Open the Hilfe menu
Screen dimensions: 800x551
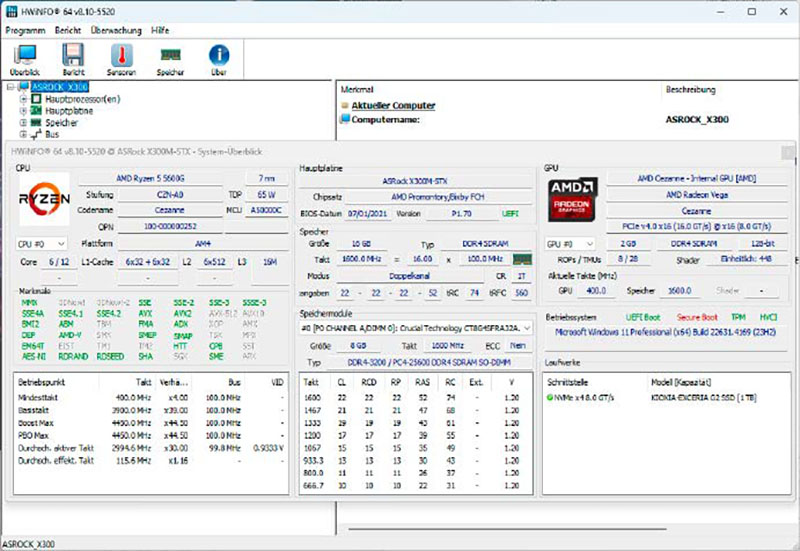click(160, 30)
